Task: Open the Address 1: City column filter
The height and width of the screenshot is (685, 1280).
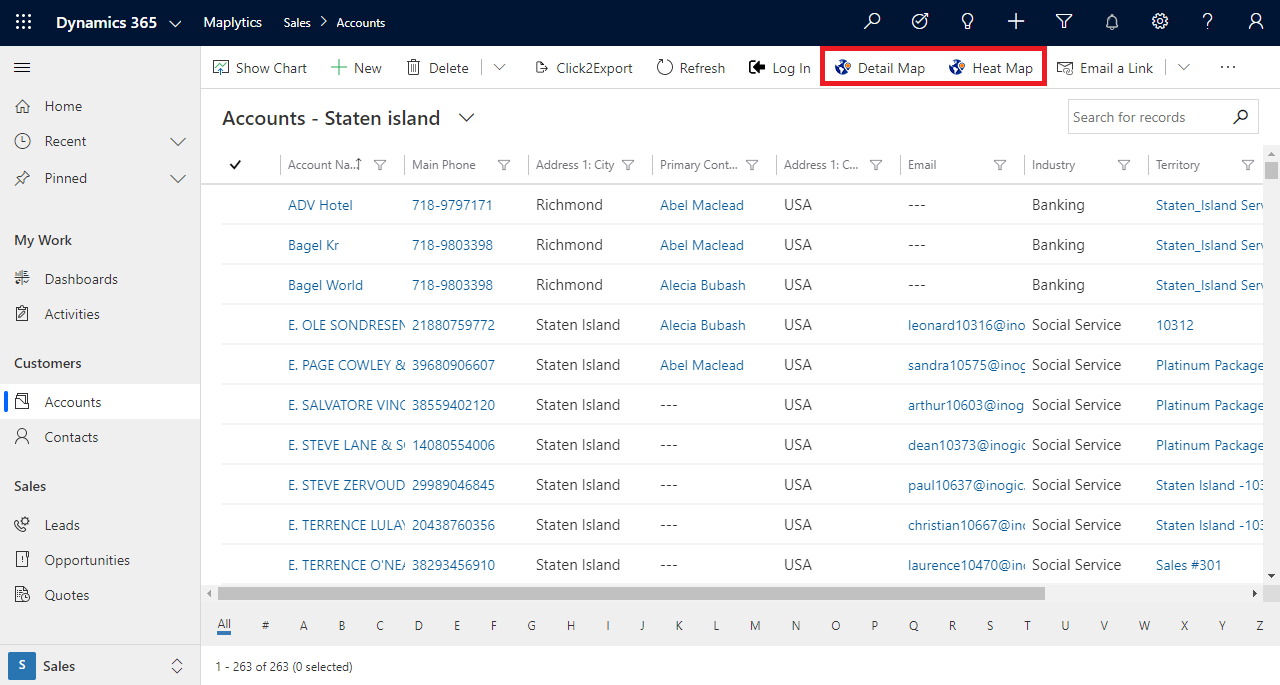Action: click(x=628, y=165)
